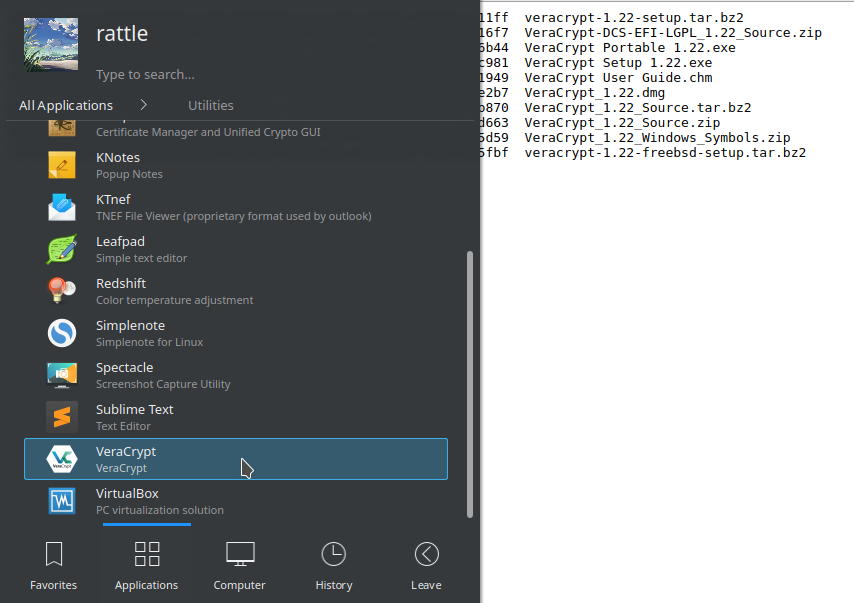
Task: Click the application list scrollbar
Action: click(x=469, y=384)
